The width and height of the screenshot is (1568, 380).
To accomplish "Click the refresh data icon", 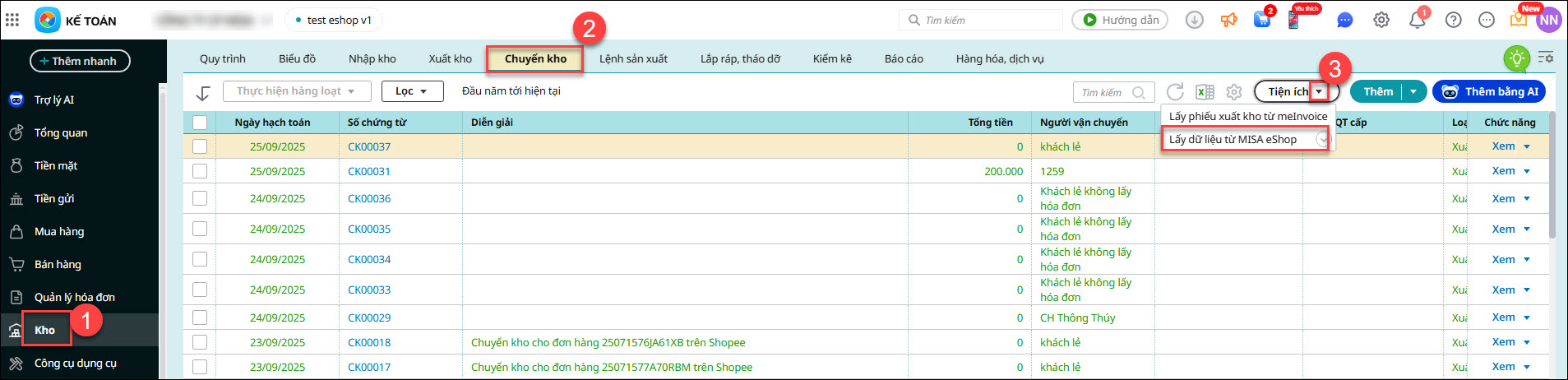I will 1175,92.
